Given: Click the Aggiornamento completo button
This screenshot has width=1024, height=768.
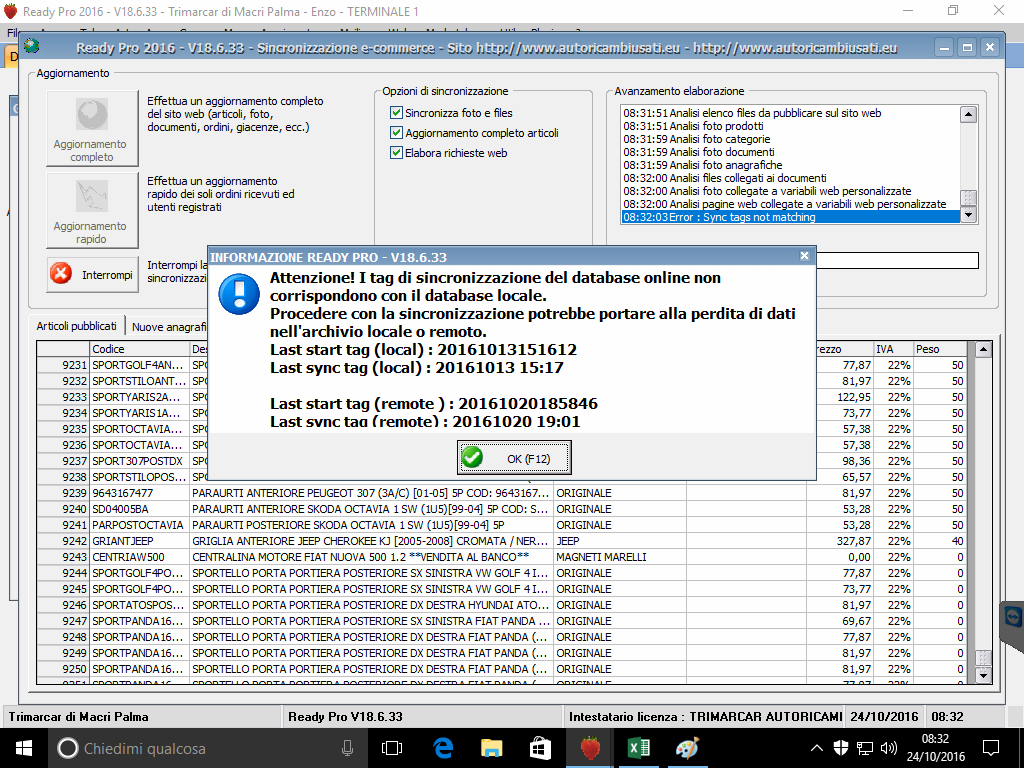Looking at the screenshot, I should (92, 129).
